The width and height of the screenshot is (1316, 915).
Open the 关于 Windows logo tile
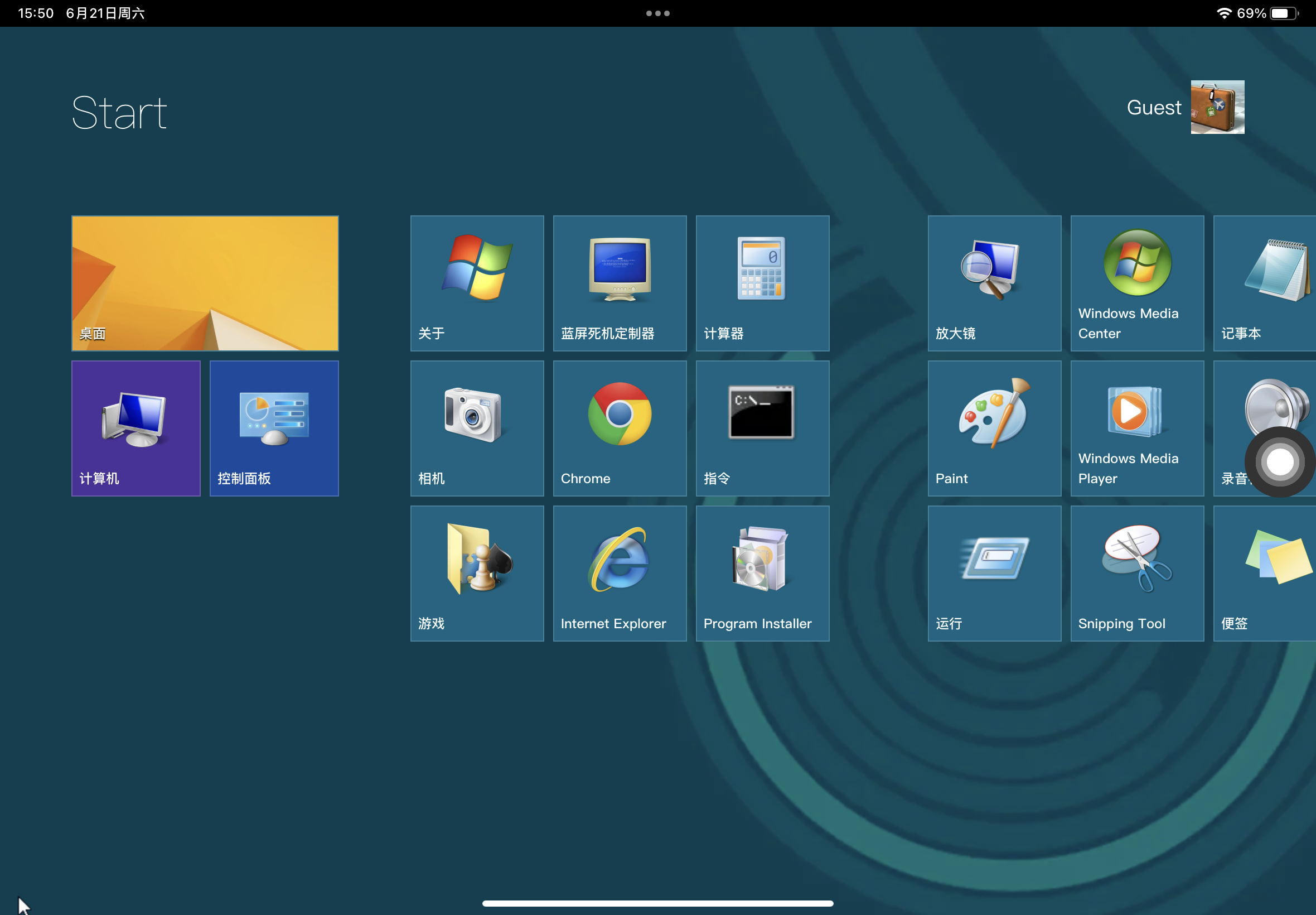click(477, 283)
